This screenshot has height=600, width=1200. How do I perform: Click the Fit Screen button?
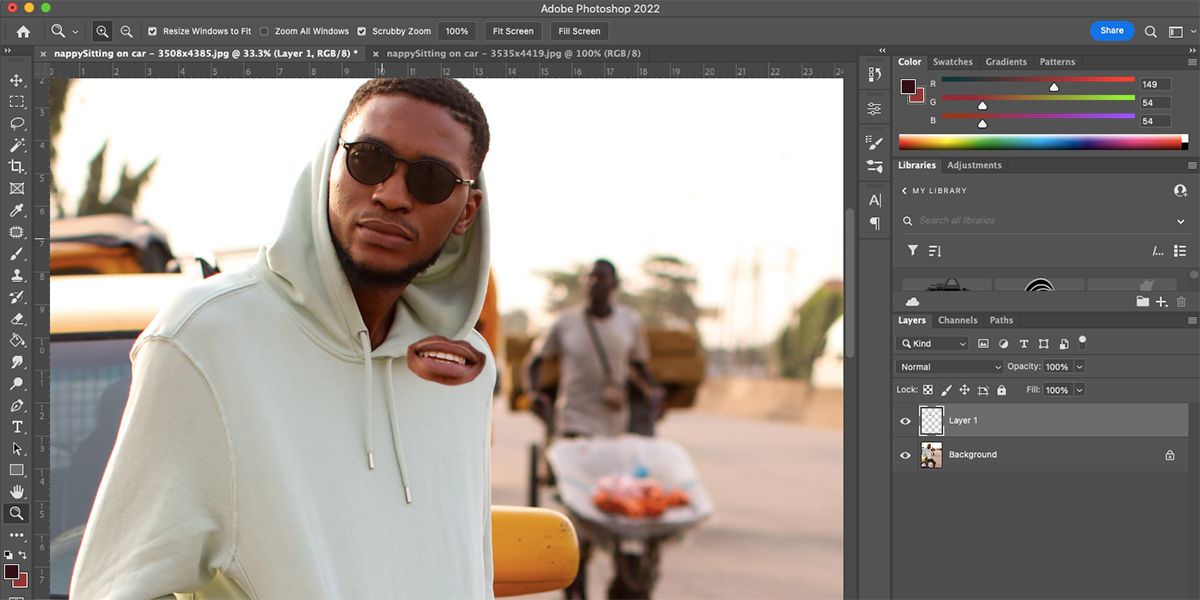513,31
